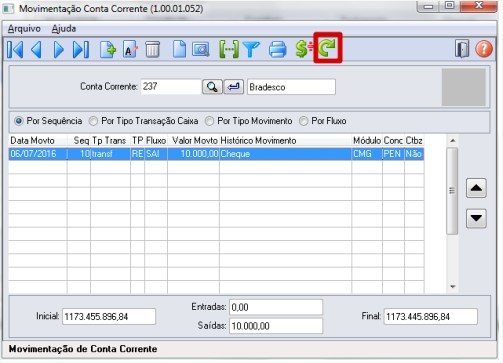Viewport: 503px width, 363px height.
Task: Click the blank document copy icon
Action: point(179,50)
